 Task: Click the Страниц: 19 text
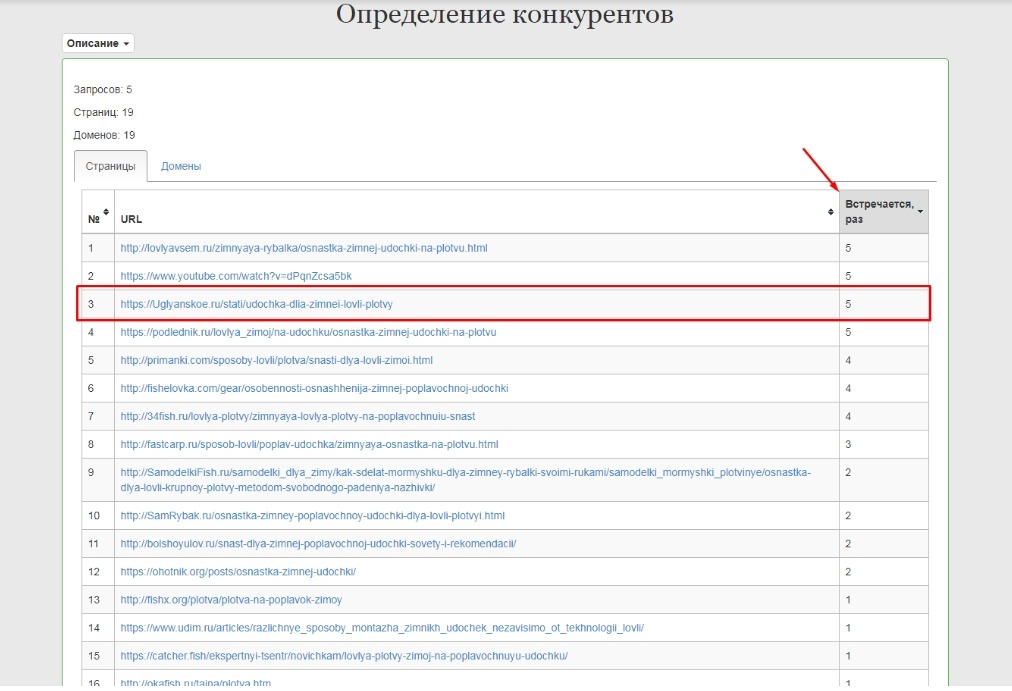pos(103,112)
